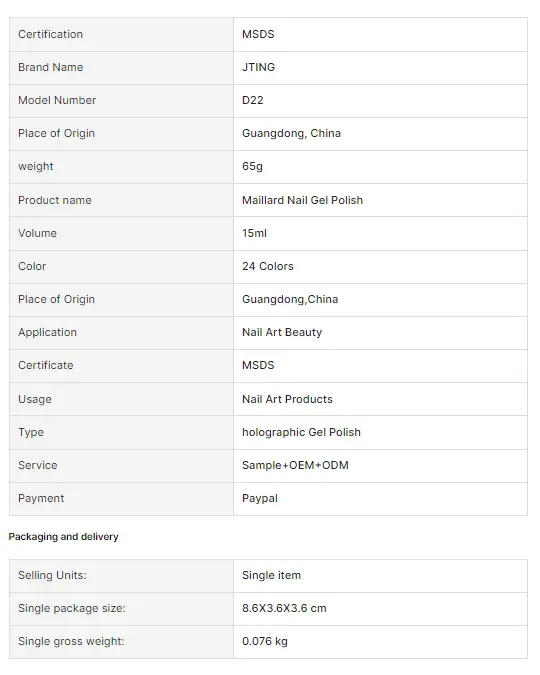Select the 0.076 kg gross weight value
540x675 pixels.
pyautogui.click(x=264, y=641)
